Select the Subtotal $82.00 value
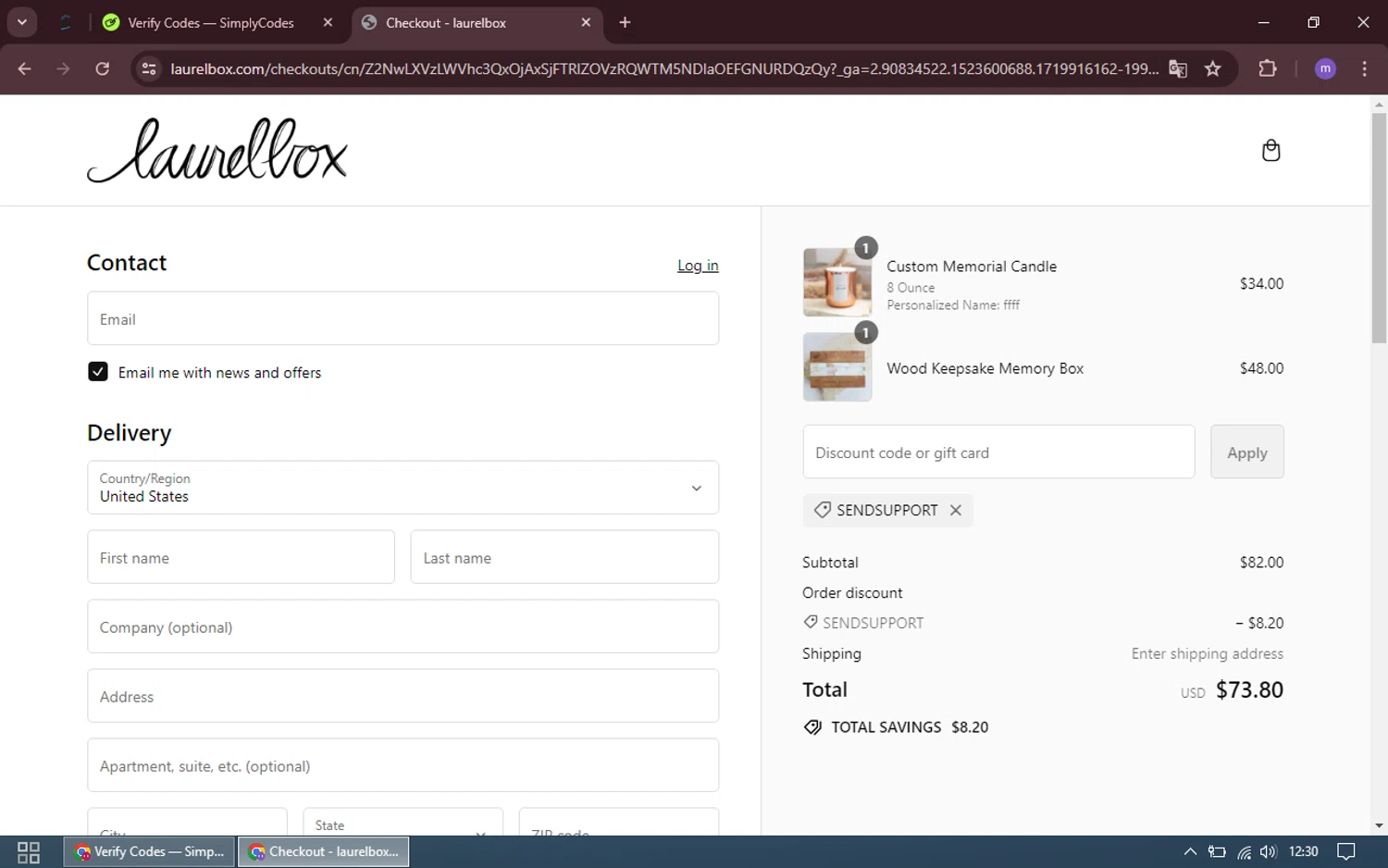The width and height of the screenshot is (1388, 868). point(1261,562)
